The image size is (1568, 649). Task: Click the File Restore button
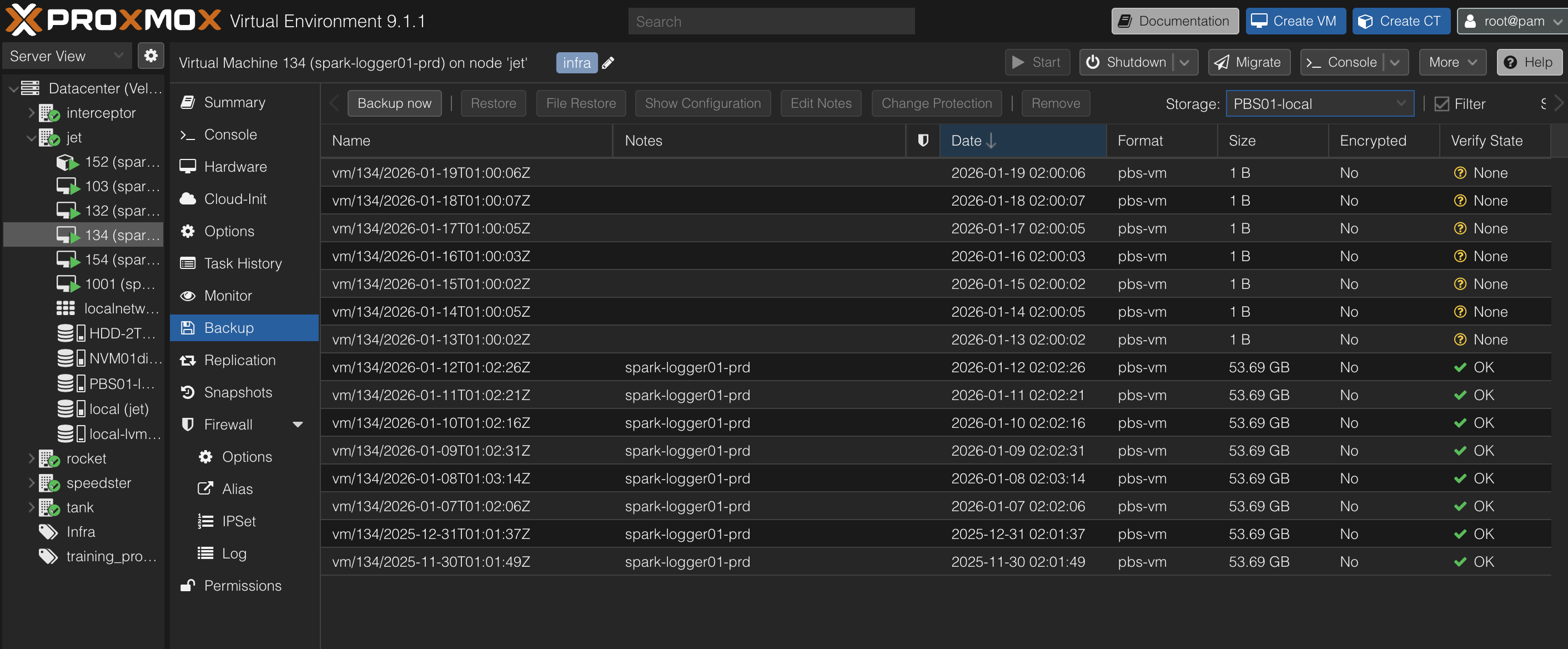581,103
